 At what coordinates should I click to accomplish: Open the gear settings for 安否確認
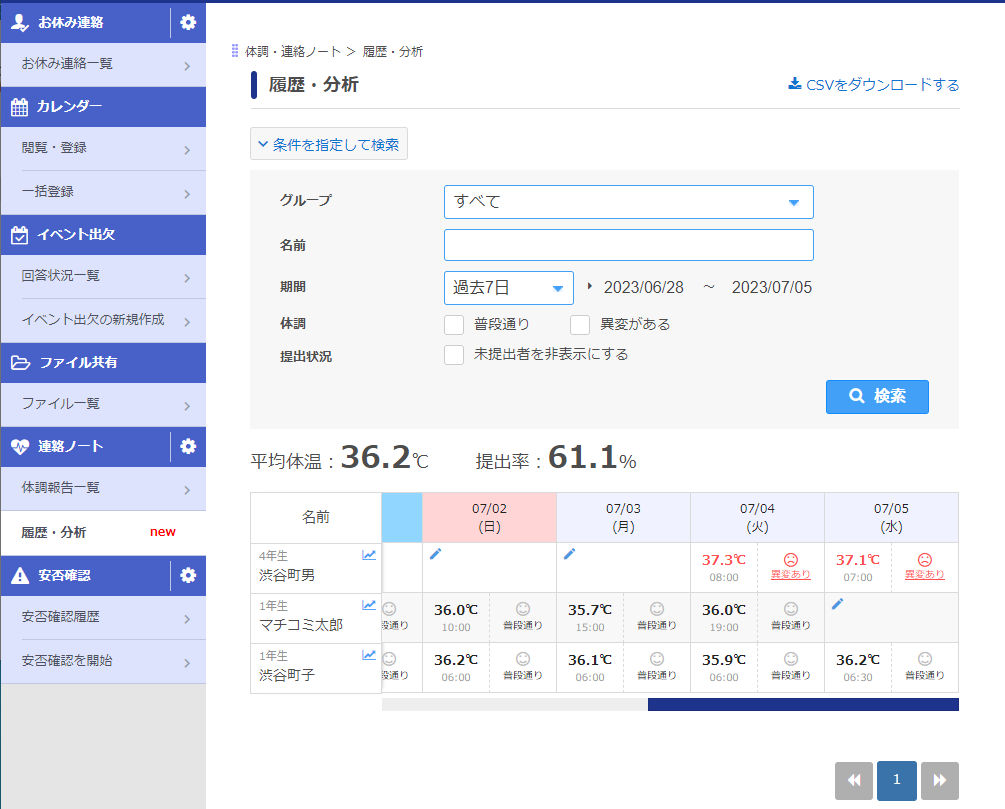click(x=188, y=575)
